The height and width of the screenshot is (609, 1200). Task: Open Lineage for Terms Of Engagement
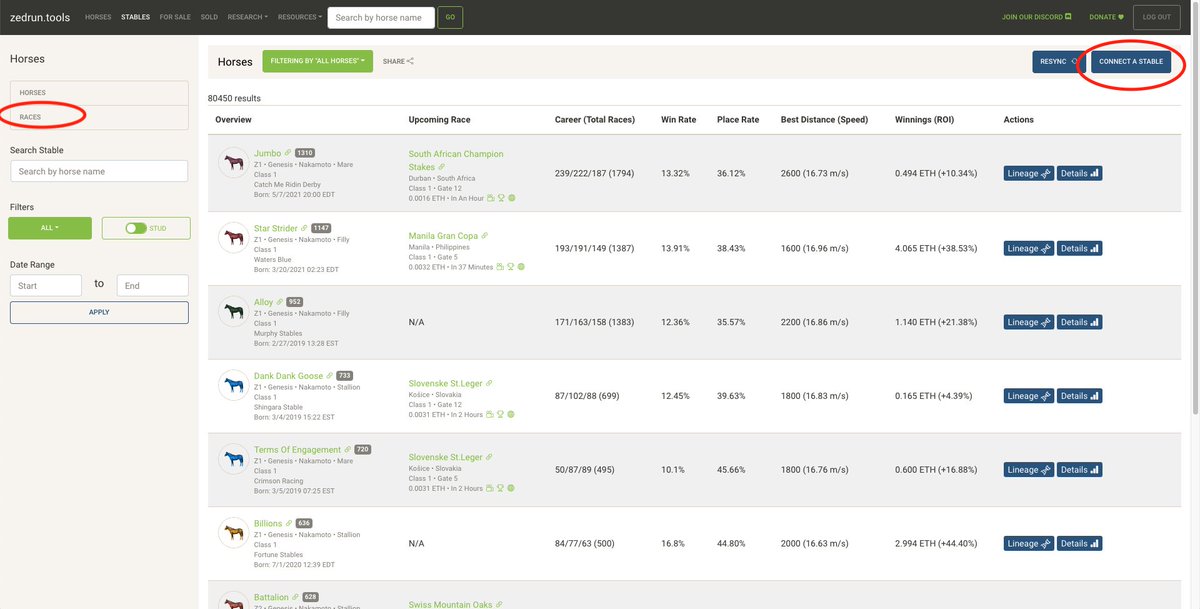point(1028,470)
